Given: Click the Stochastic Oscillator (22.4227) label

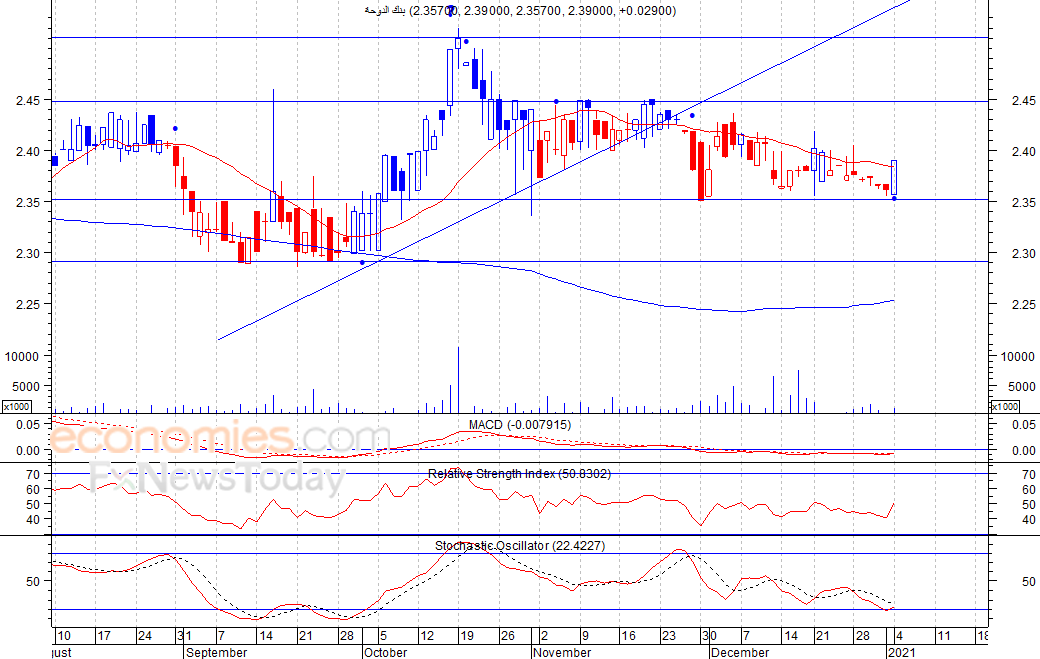Looking at the screenshot, I should coord(520,546).
